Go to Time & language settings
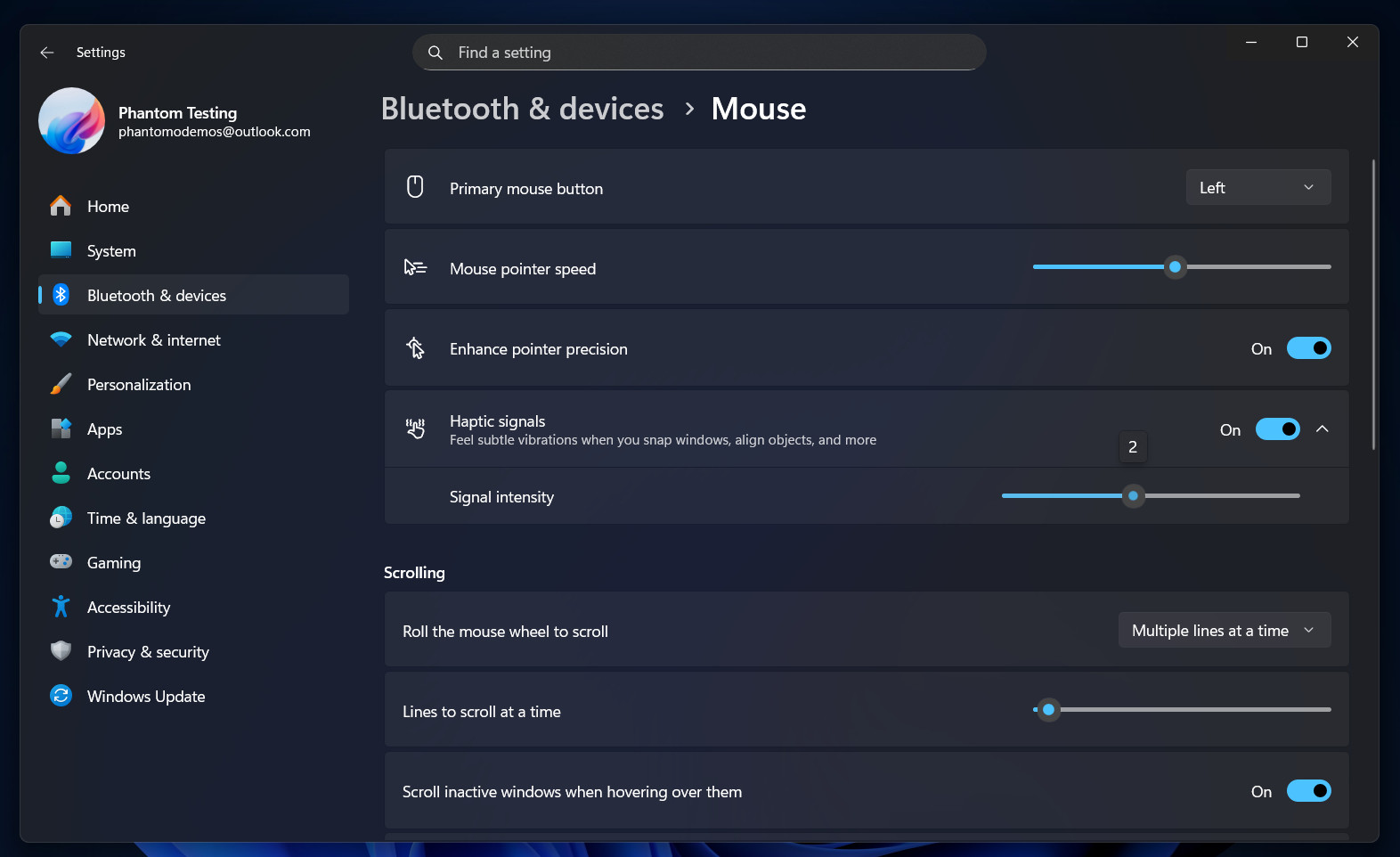The height and width of the screenshot is (857, 1400). pos(146,518)
